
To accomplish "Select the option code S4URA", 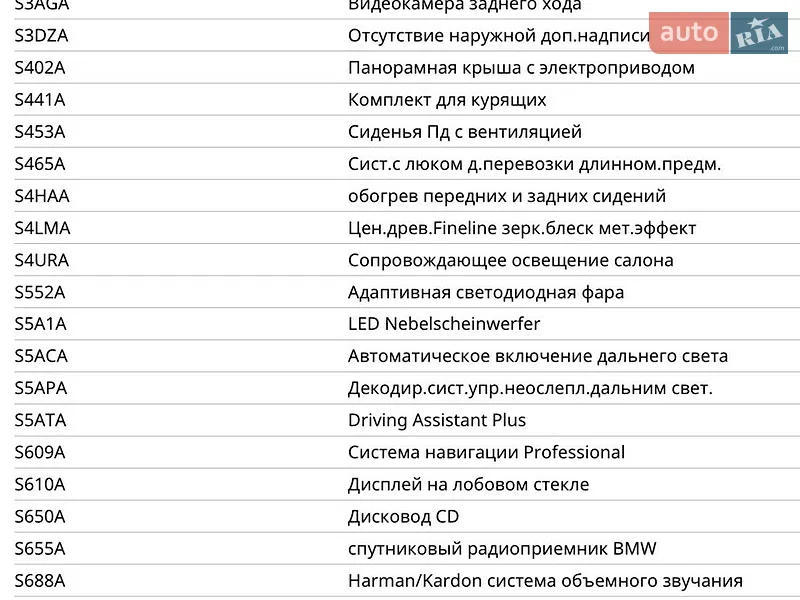I will point(42,261).
